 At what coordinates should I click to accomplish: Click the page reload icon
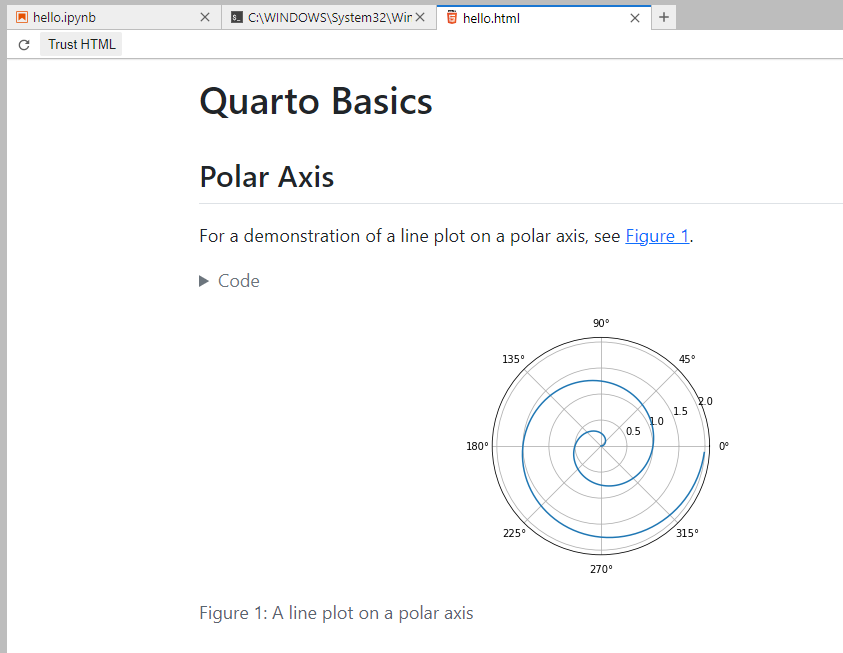coord(22,43)
